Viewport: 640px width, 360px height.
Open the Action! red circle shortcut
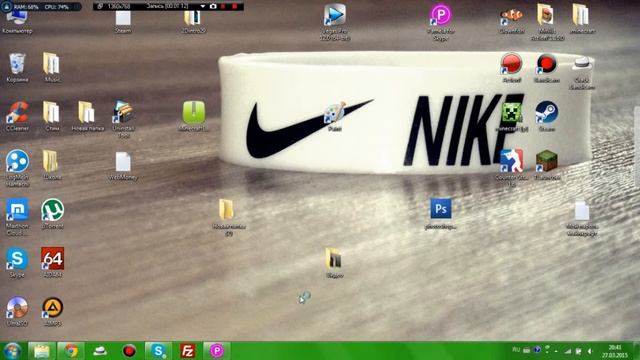(x=511, y=67)
